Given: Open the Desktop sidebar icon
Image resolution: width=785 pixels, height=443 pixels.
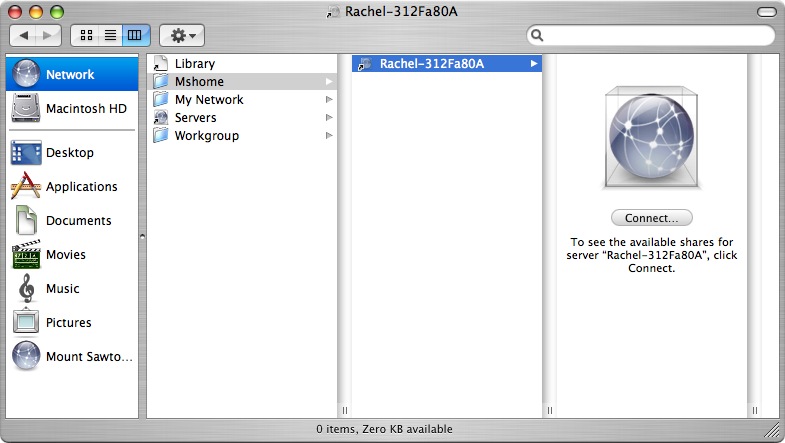Looking at the screenshot, I should (x=26, y=153).
